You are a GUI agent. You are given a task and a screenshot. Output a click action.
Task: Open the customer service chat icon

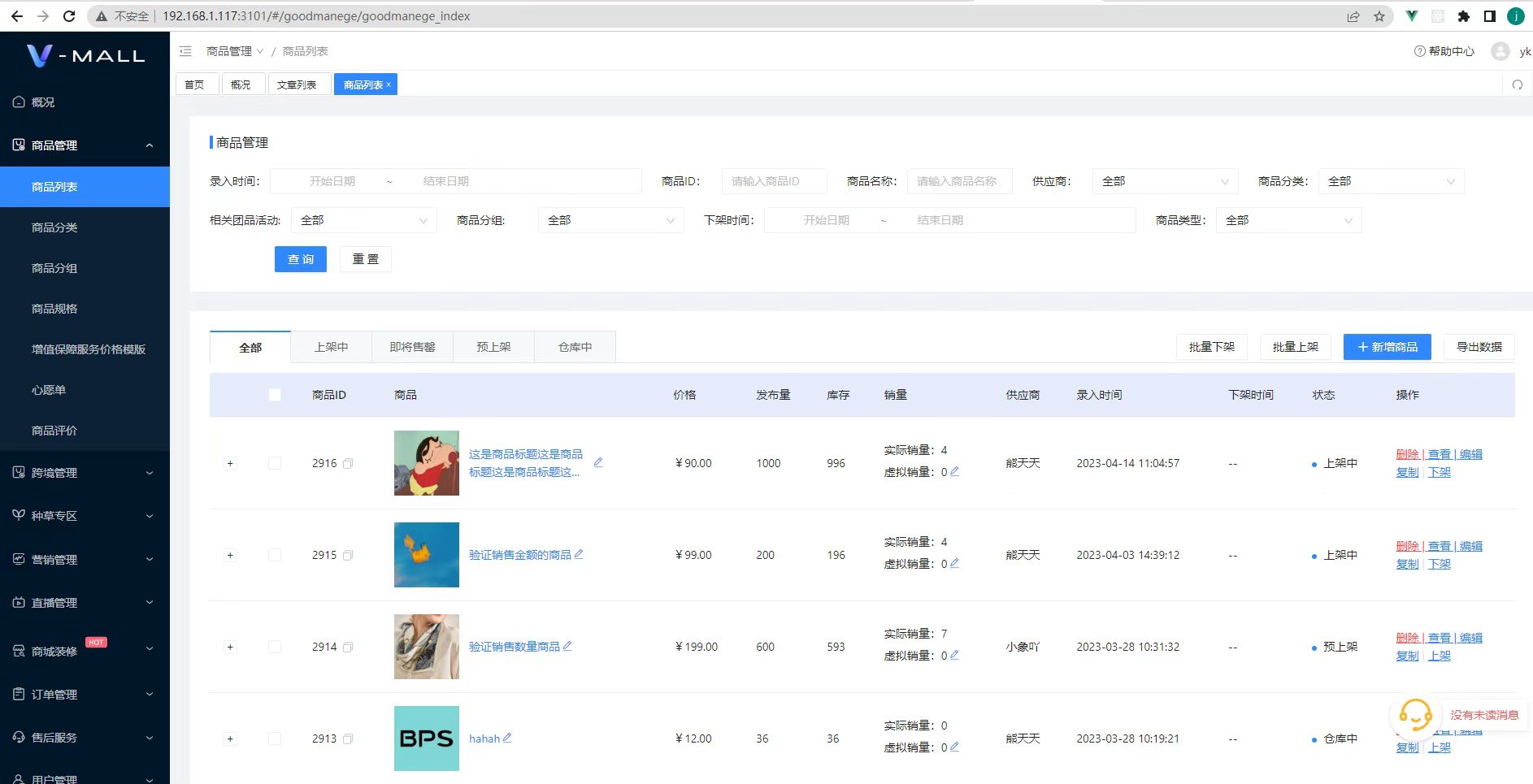coord(1415,715)
